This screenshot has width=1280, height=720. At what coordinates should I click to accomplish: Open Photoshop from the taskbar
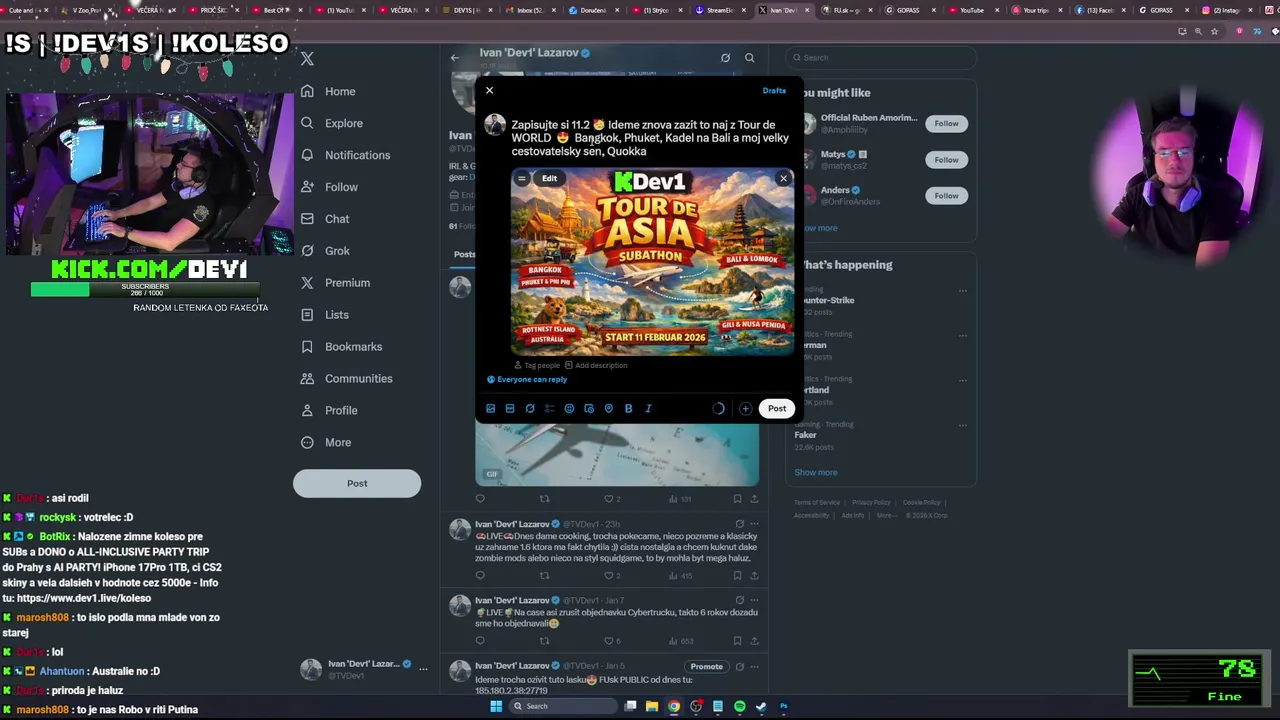[x=783, y=706]
